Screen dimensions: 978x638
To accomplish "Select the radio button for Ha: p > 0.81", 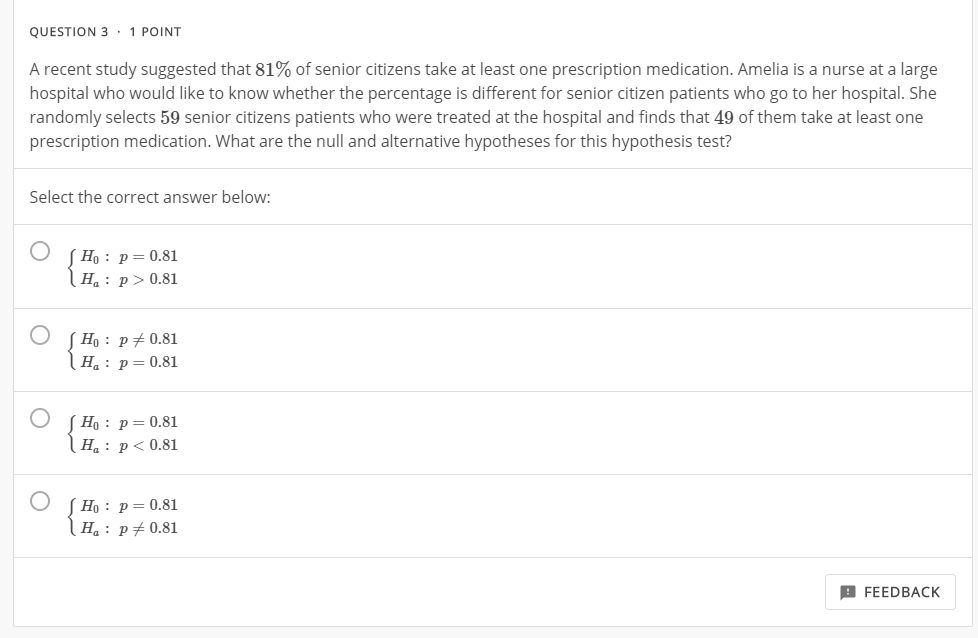I will [40, 250].
